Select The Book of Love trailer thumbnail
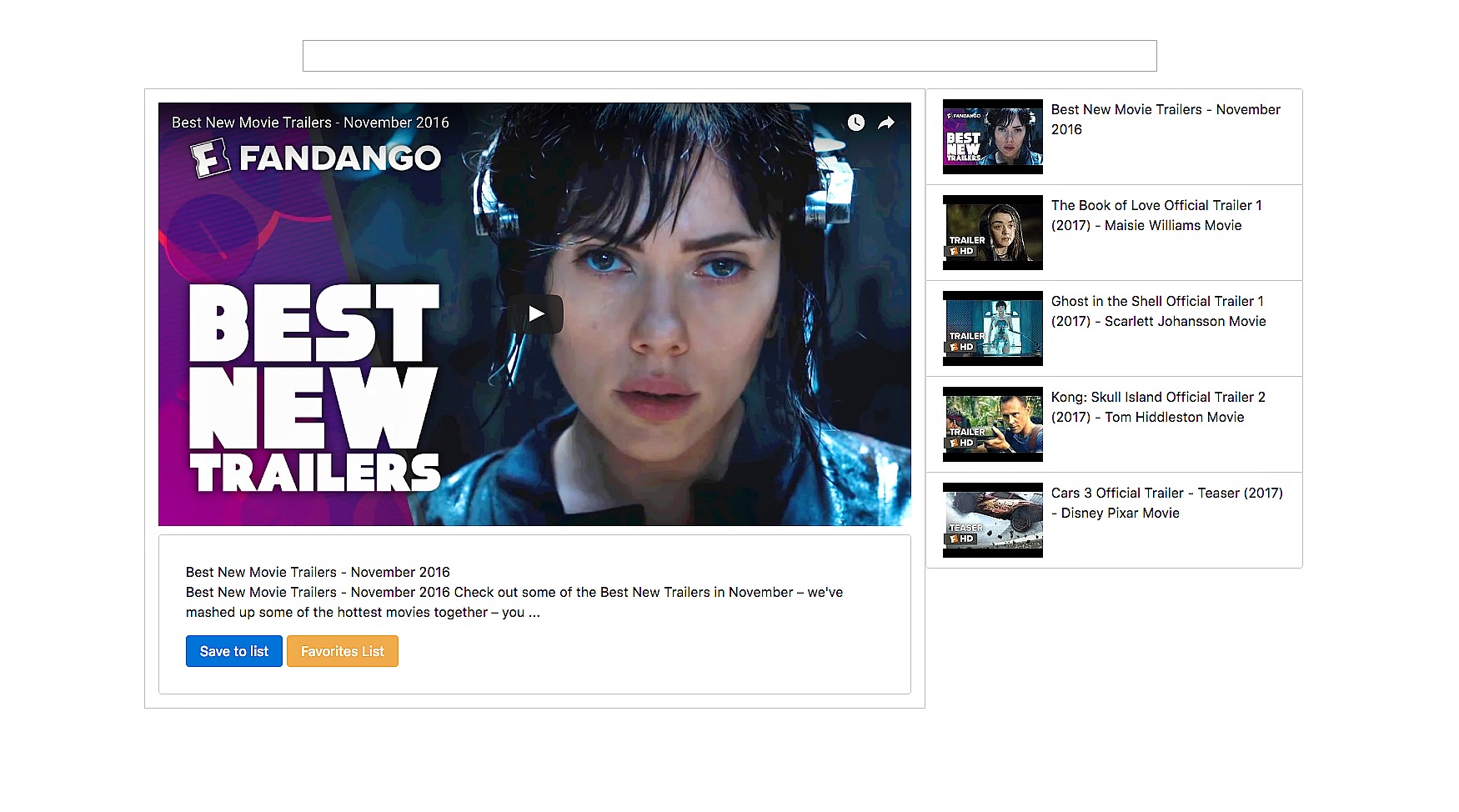Viewport: 1459px width, 812px height. [x=993, y=233]
